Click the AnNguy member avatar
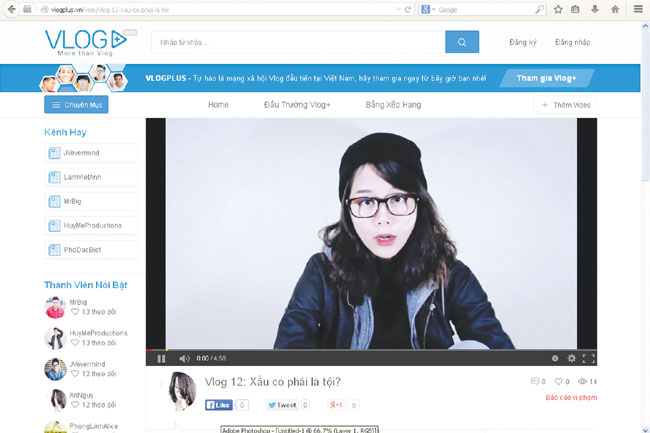This screenshot has height=433, width=650. pos(58,400)
